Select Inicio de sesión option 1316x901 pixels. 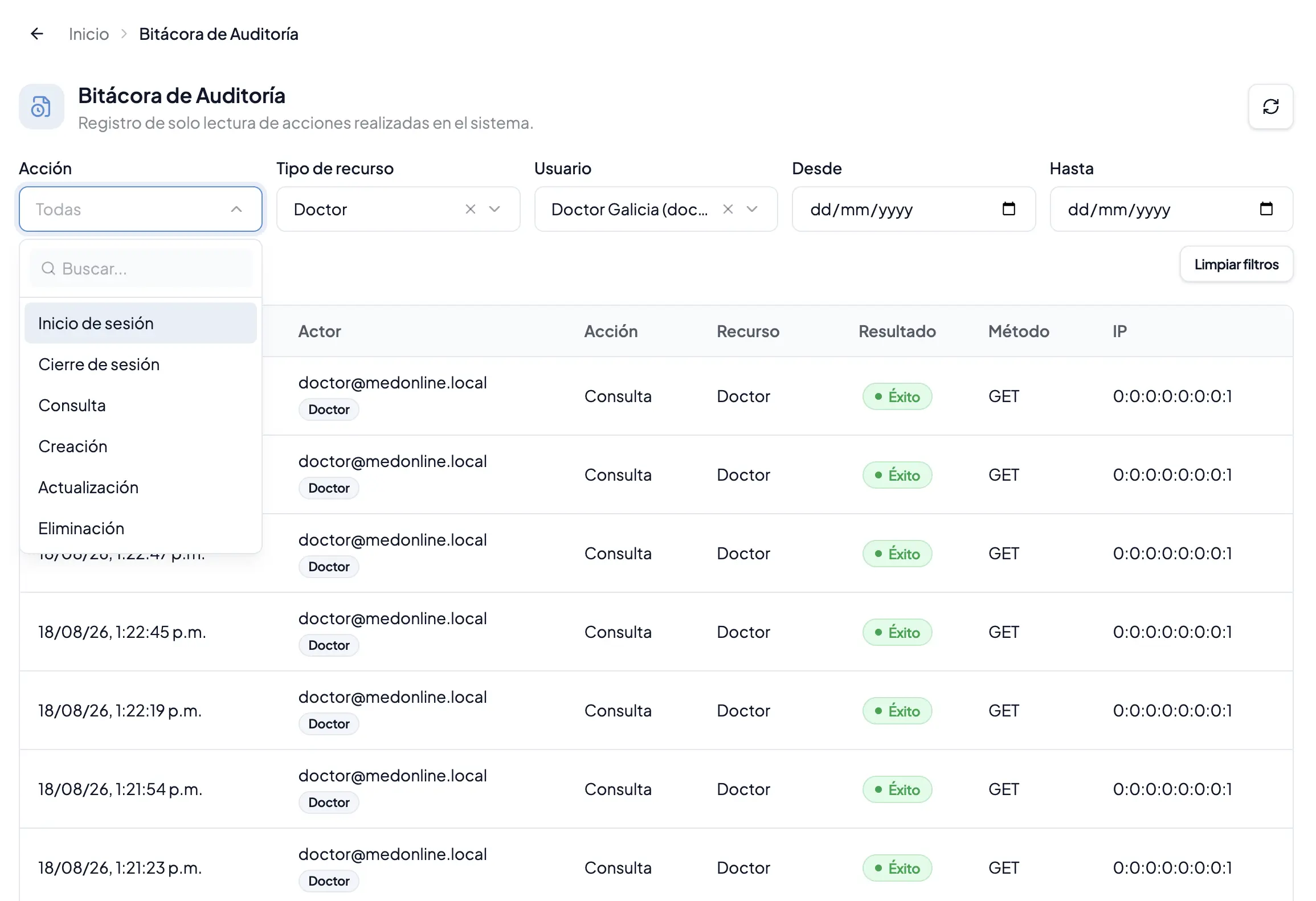(141, 323)
